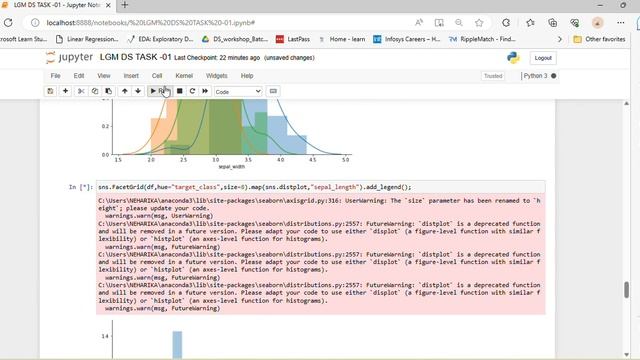The image size is (640, 360).
Task: Run the current cell
Action: [159, 91]
